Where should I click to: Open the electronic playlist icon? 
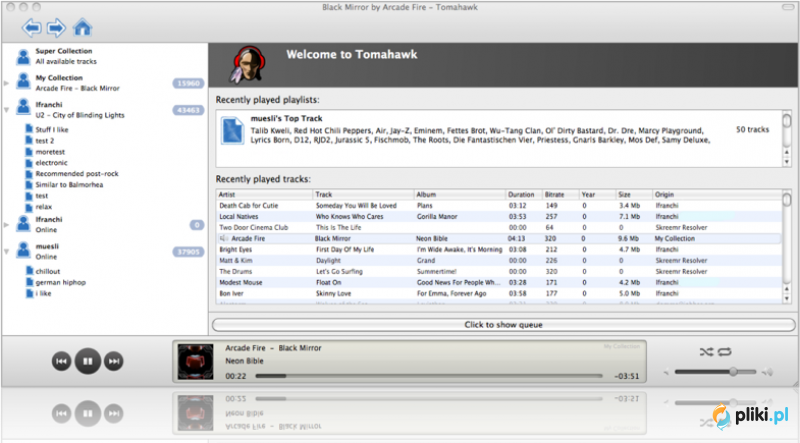click(30, 162)
